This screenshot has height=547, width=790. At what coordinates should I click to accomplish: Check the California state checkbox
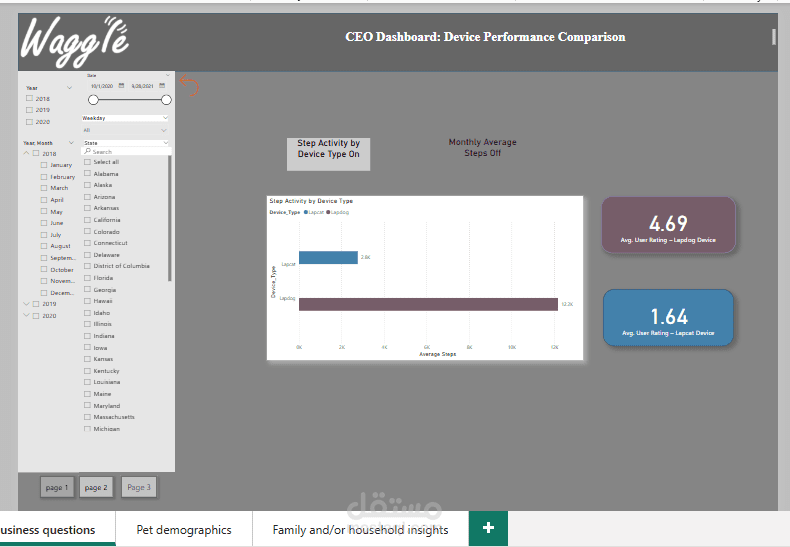pos(87,220)
